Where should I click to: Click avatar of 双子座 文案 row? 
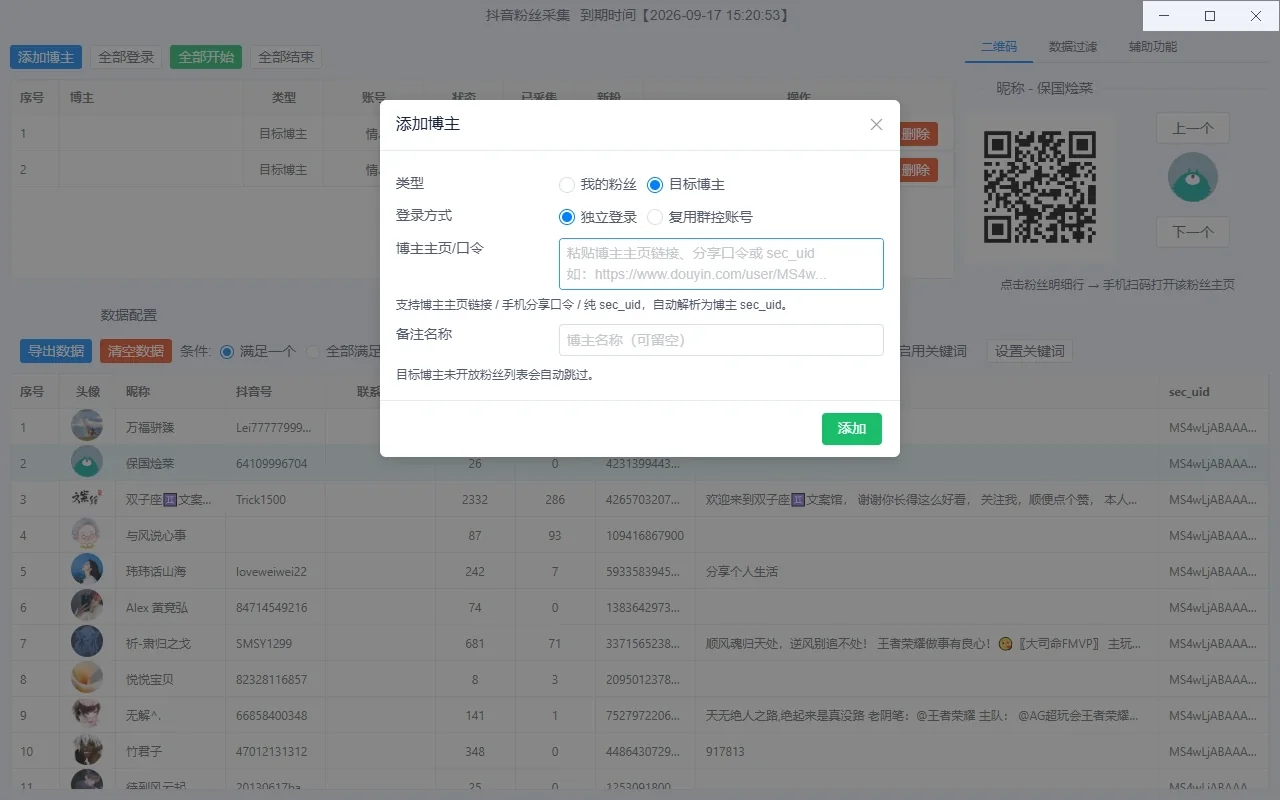coord(87,498)
